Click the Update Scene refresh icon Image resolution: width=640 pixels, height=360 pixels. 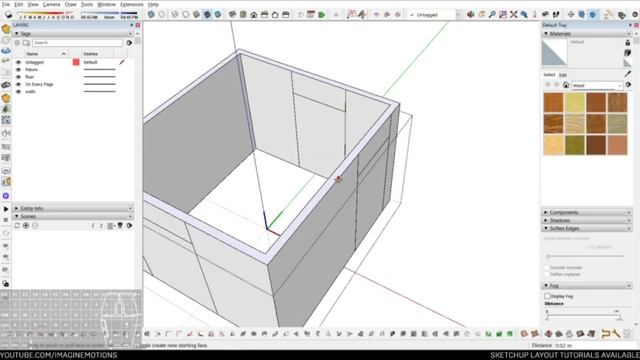[x=17, y=225]
